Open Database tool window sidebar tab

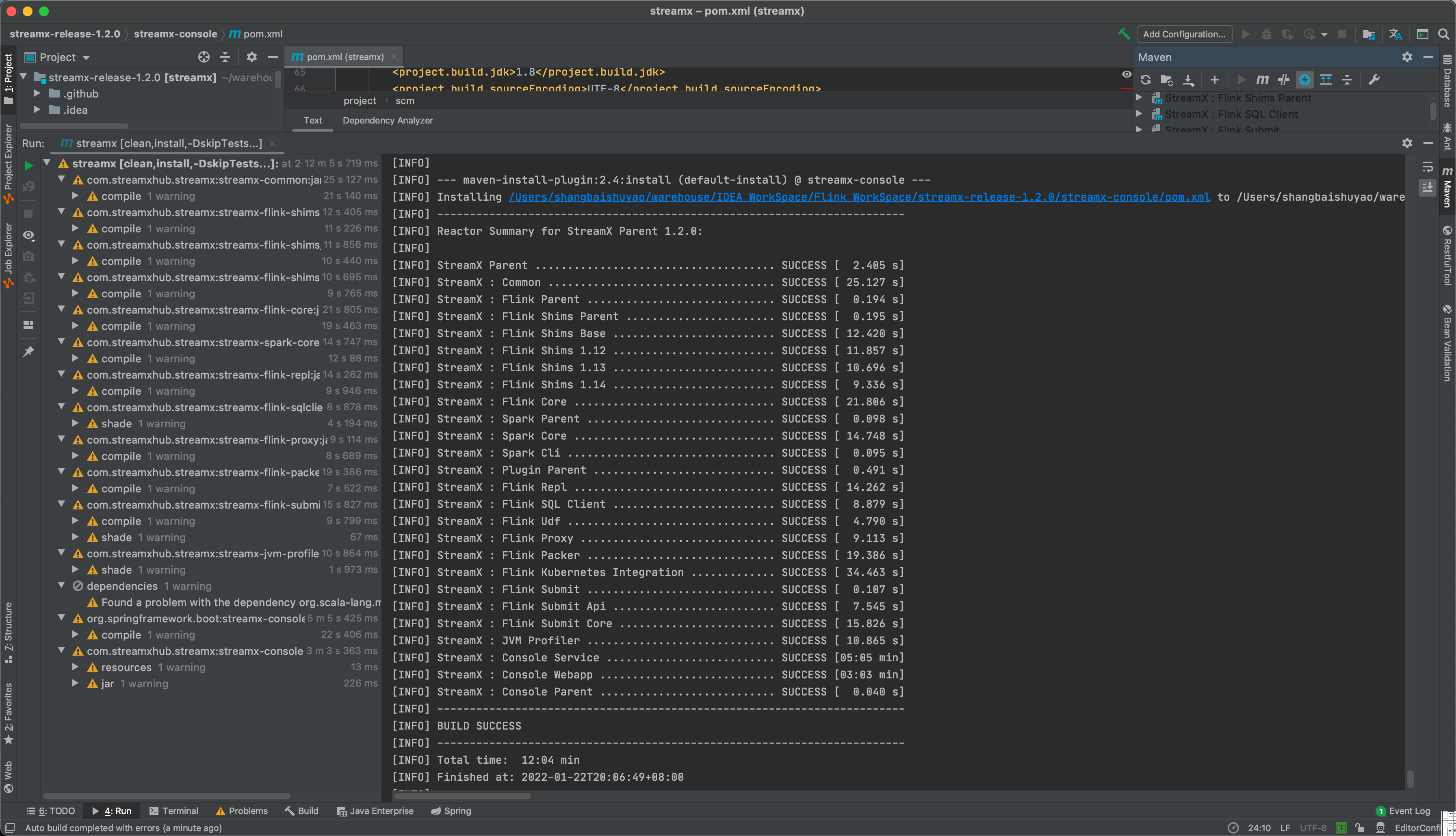[x=1447, y=81]
